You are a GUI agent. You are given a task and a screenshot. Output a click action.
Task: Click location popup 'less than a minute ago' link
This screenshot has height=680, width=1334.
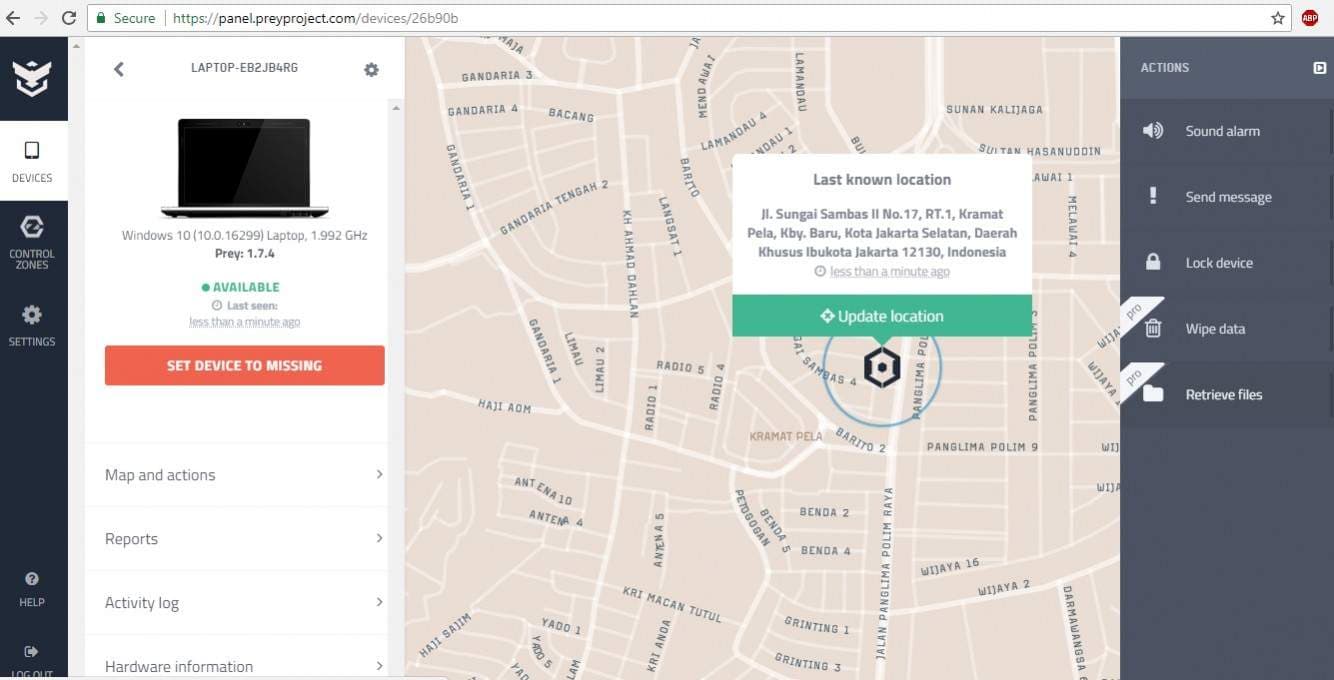coord(890,272)
